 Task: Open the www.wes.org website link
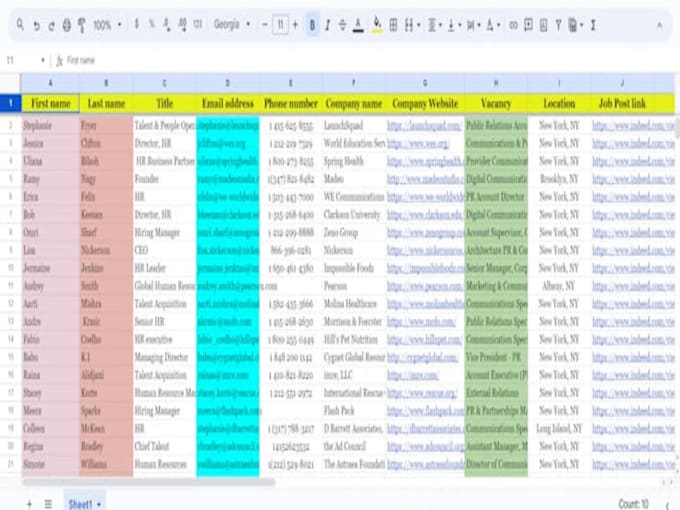click(x=418, y=143)
